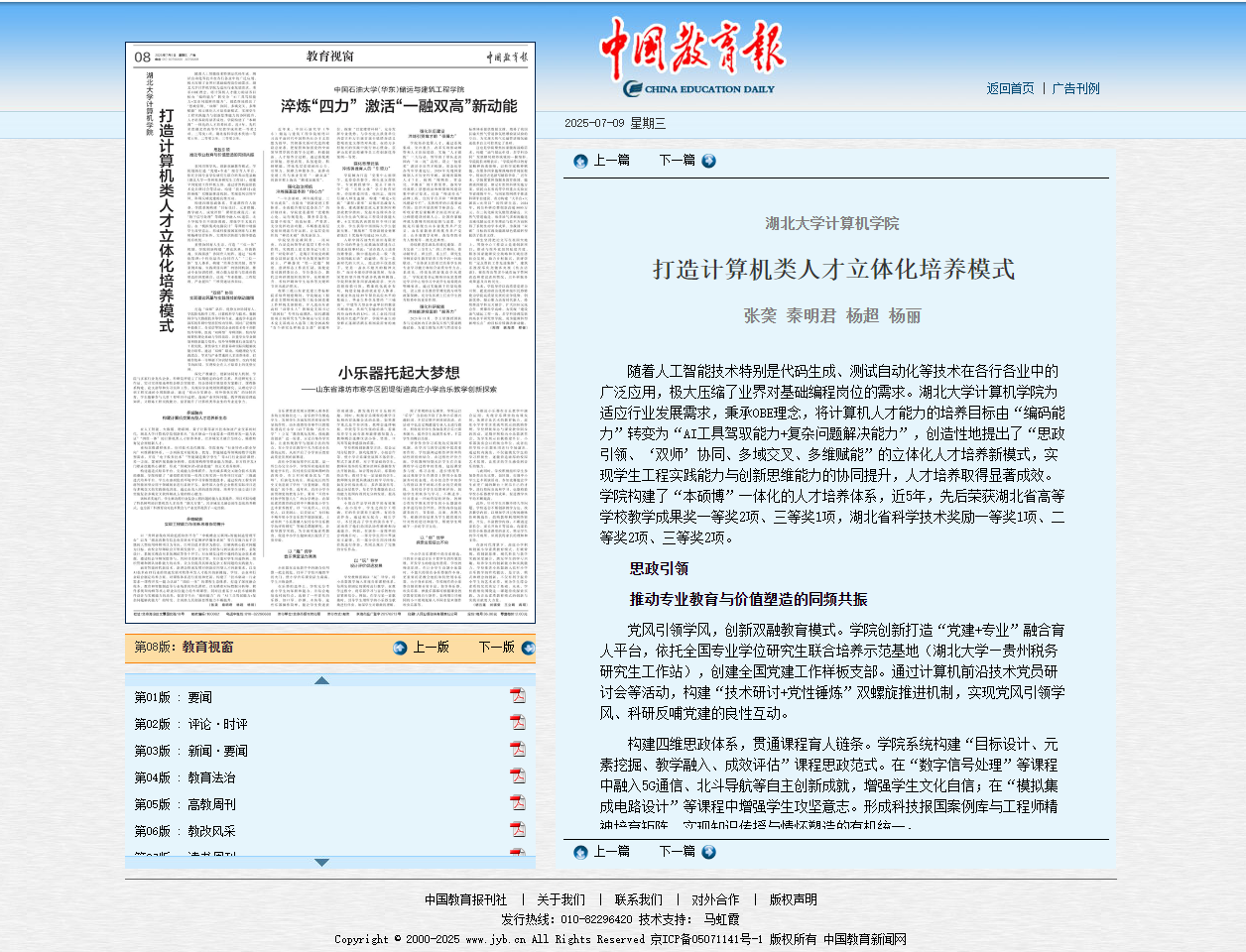Click the previous-page (上一版) arrow icon
The image size is (1246, 952).
pyautogui.click(x=400, y=648)
